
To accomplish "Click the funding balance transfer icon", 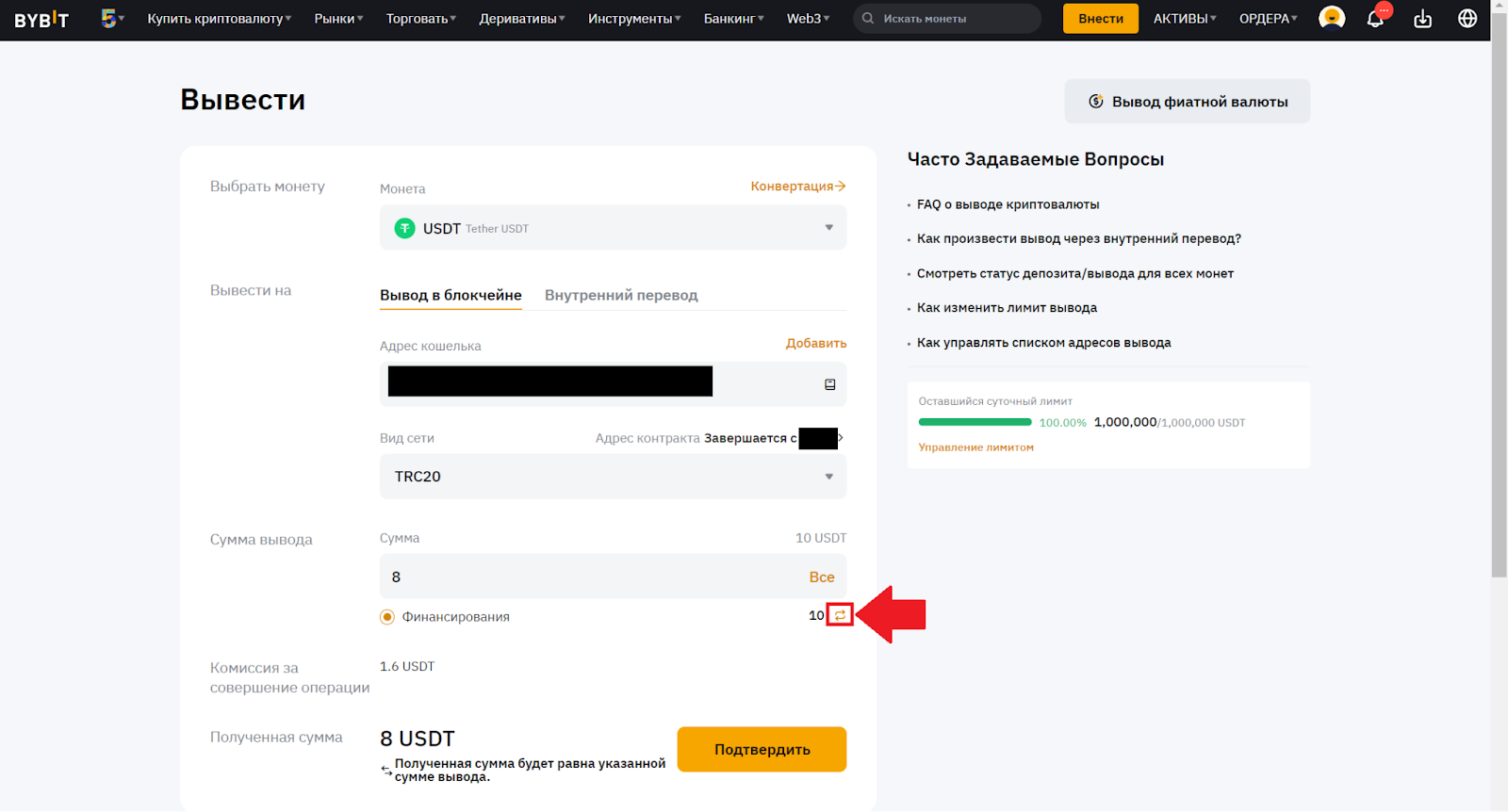I will (x=840, y=615).
